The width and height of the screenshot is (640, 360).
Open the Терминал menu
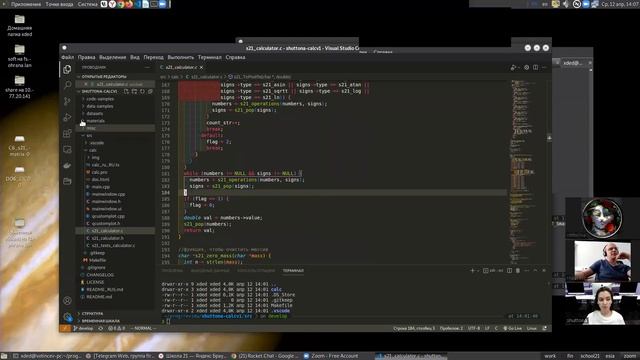[x=209, y=58]
